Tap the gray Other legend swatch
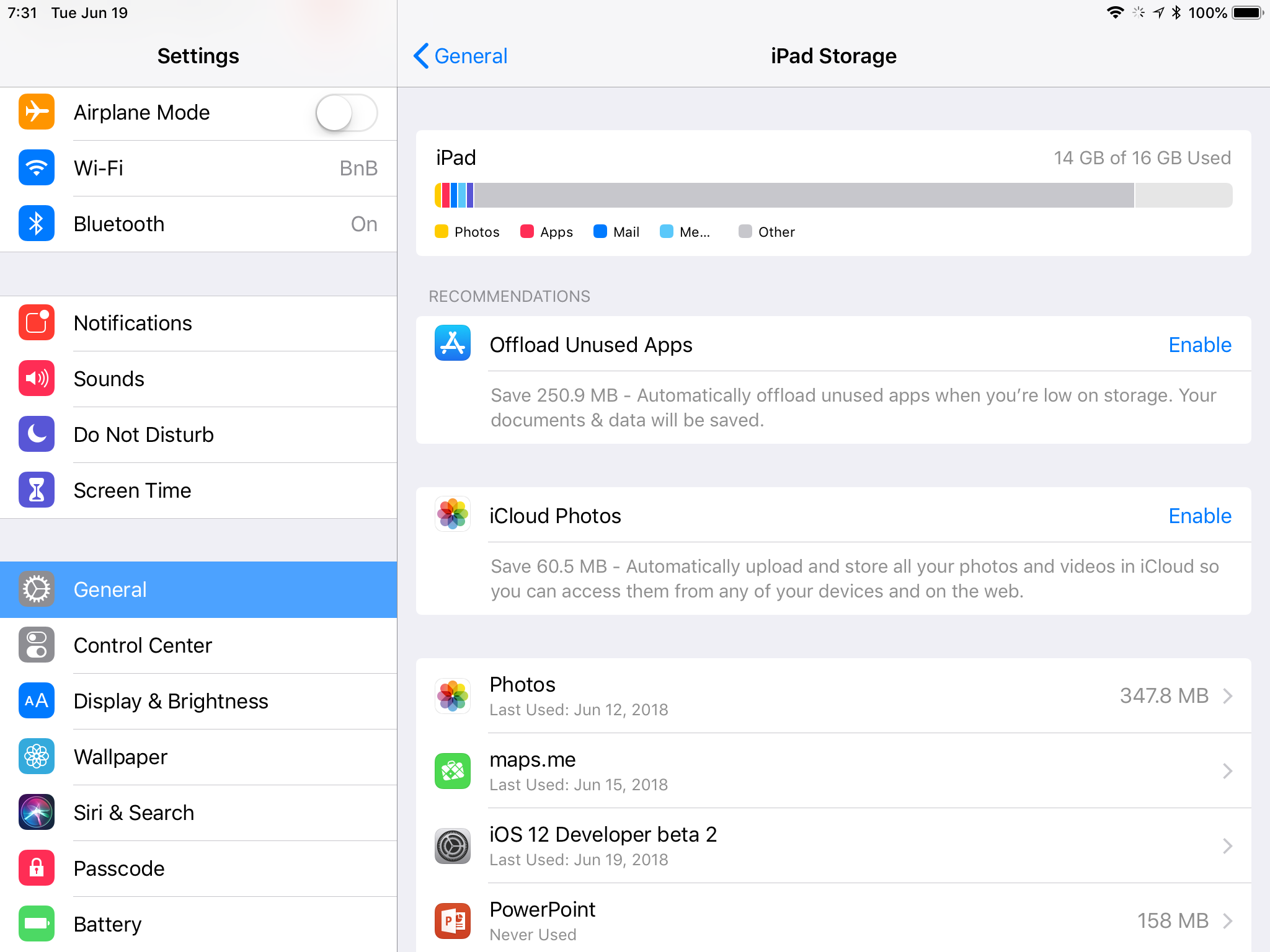The width and height of the screenshot is (1270, 952). (745, 232)
